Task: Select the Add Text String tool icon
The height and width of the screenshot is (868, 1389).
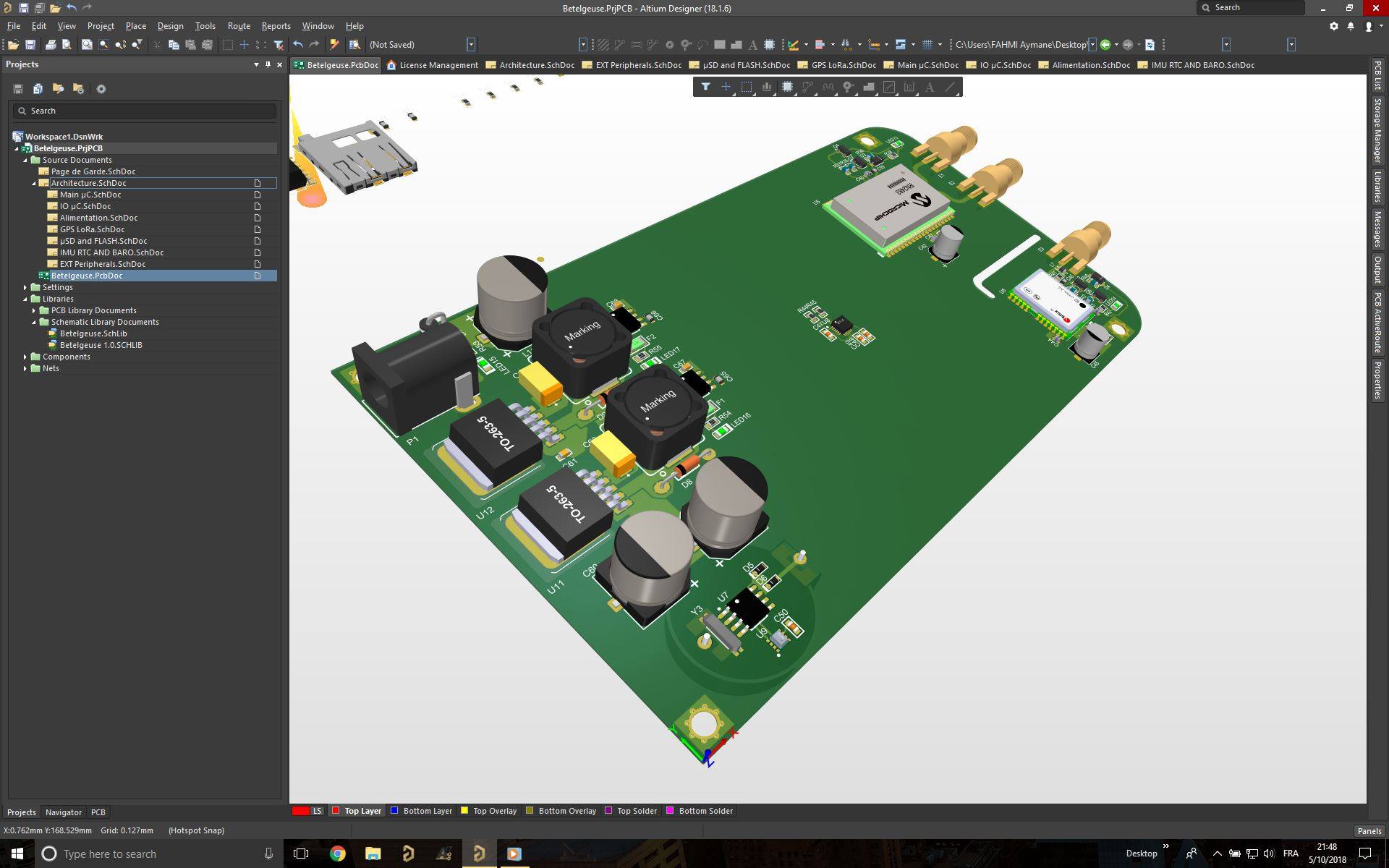Action: click(x=929, y=87)
